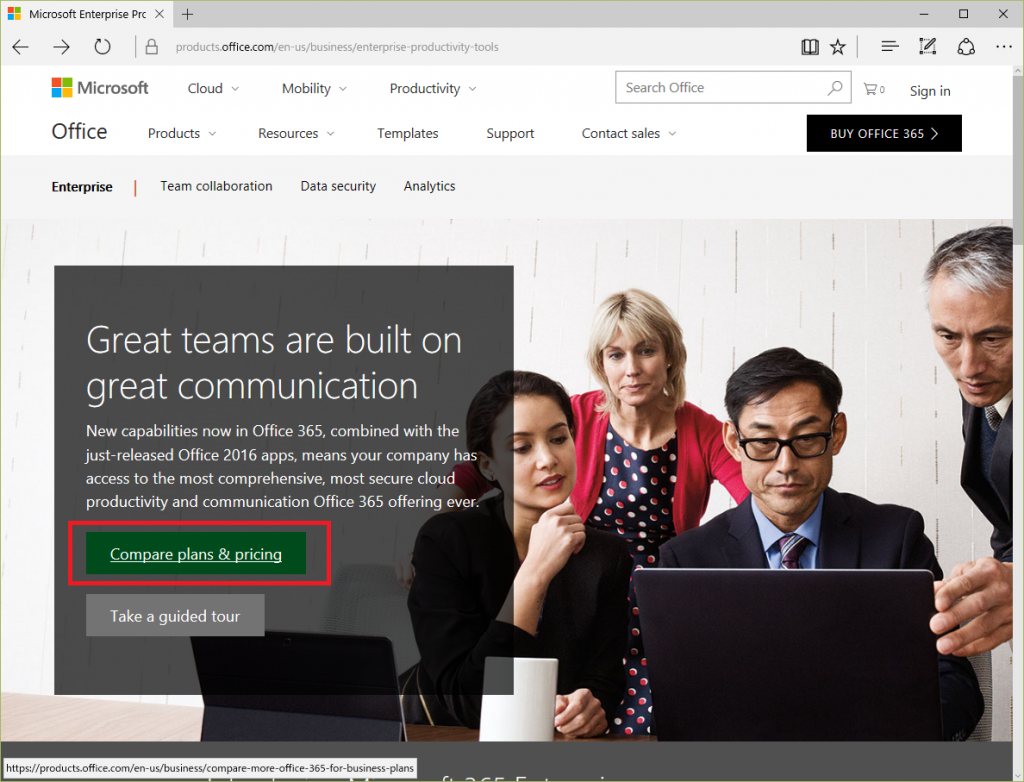Go forward to the next page
The height and width of the screenshot is (782, 1024).
61,47
